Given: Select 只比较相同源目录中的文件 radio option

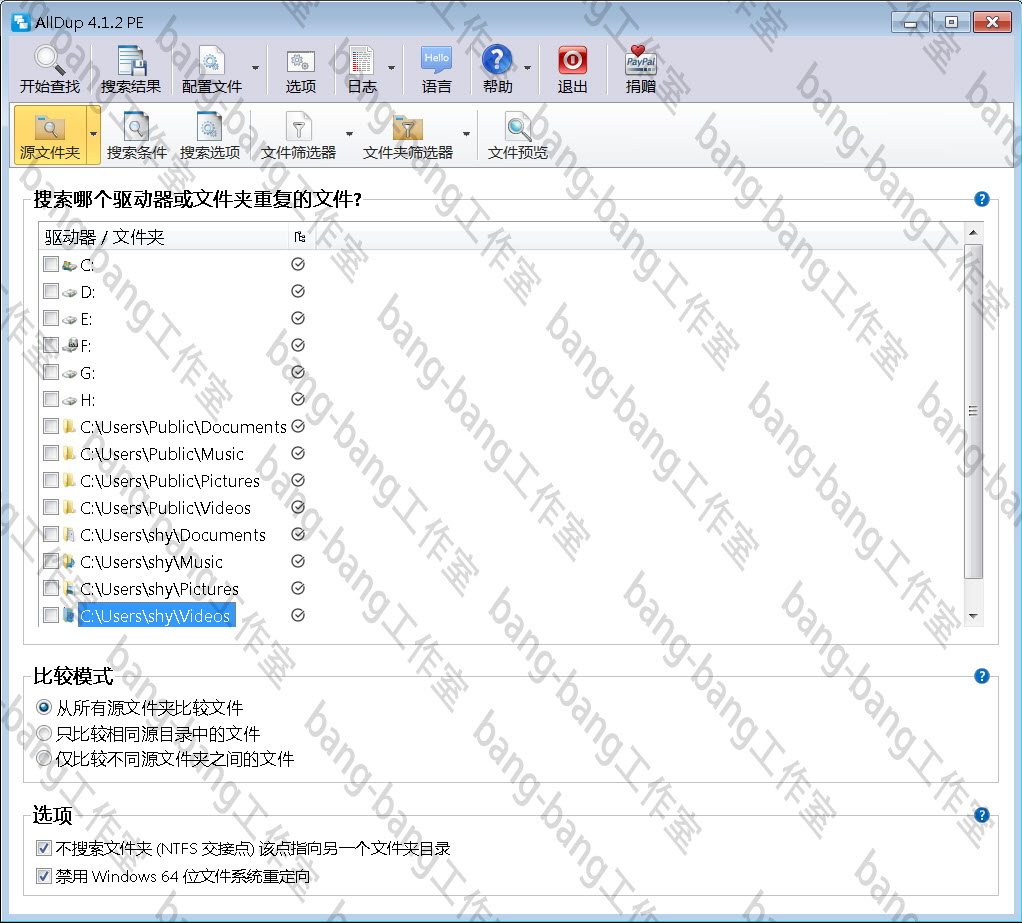Looking at the screenshot, I should pos(43,733).
